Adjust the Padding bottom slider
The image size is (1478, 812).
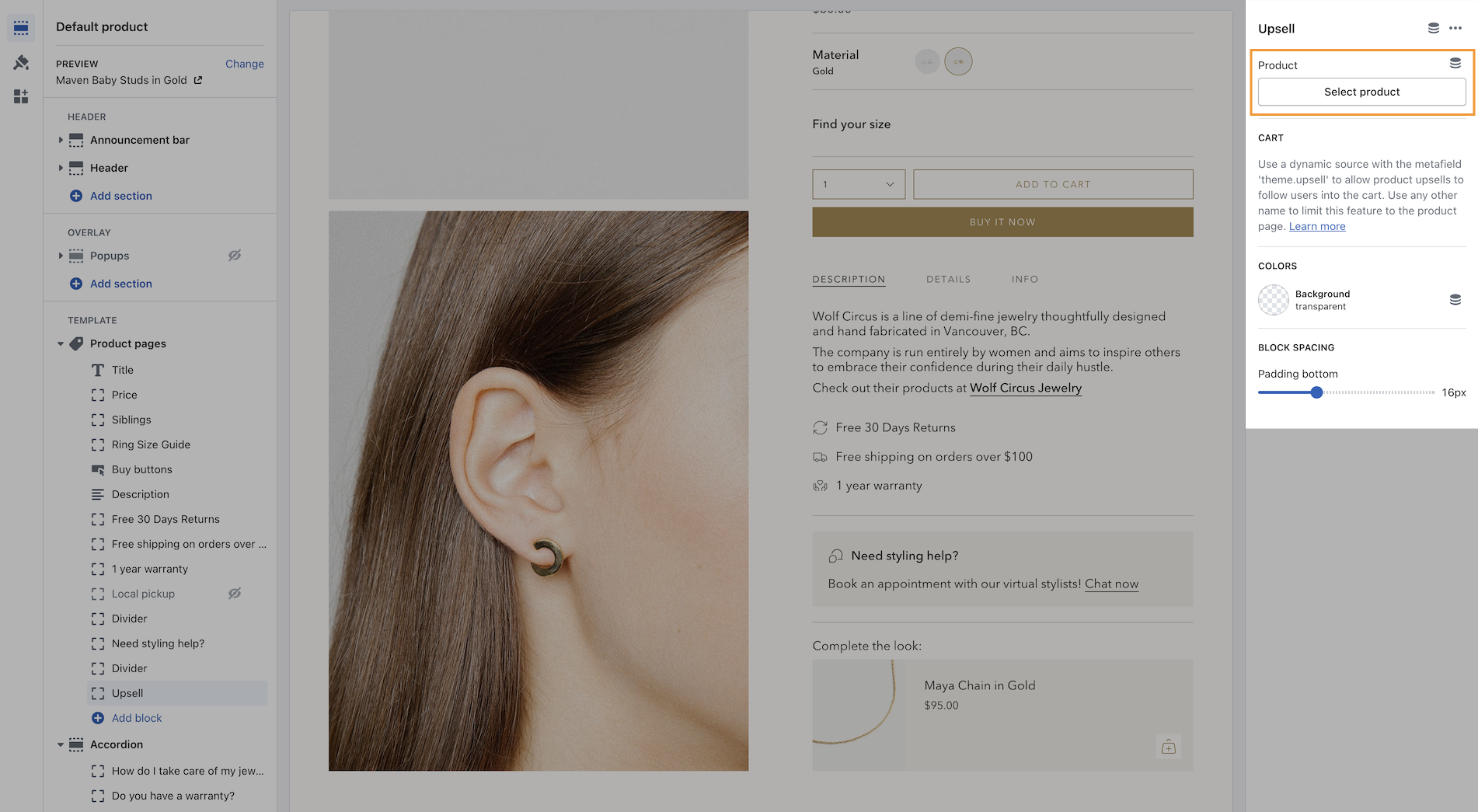[1316, 392]
